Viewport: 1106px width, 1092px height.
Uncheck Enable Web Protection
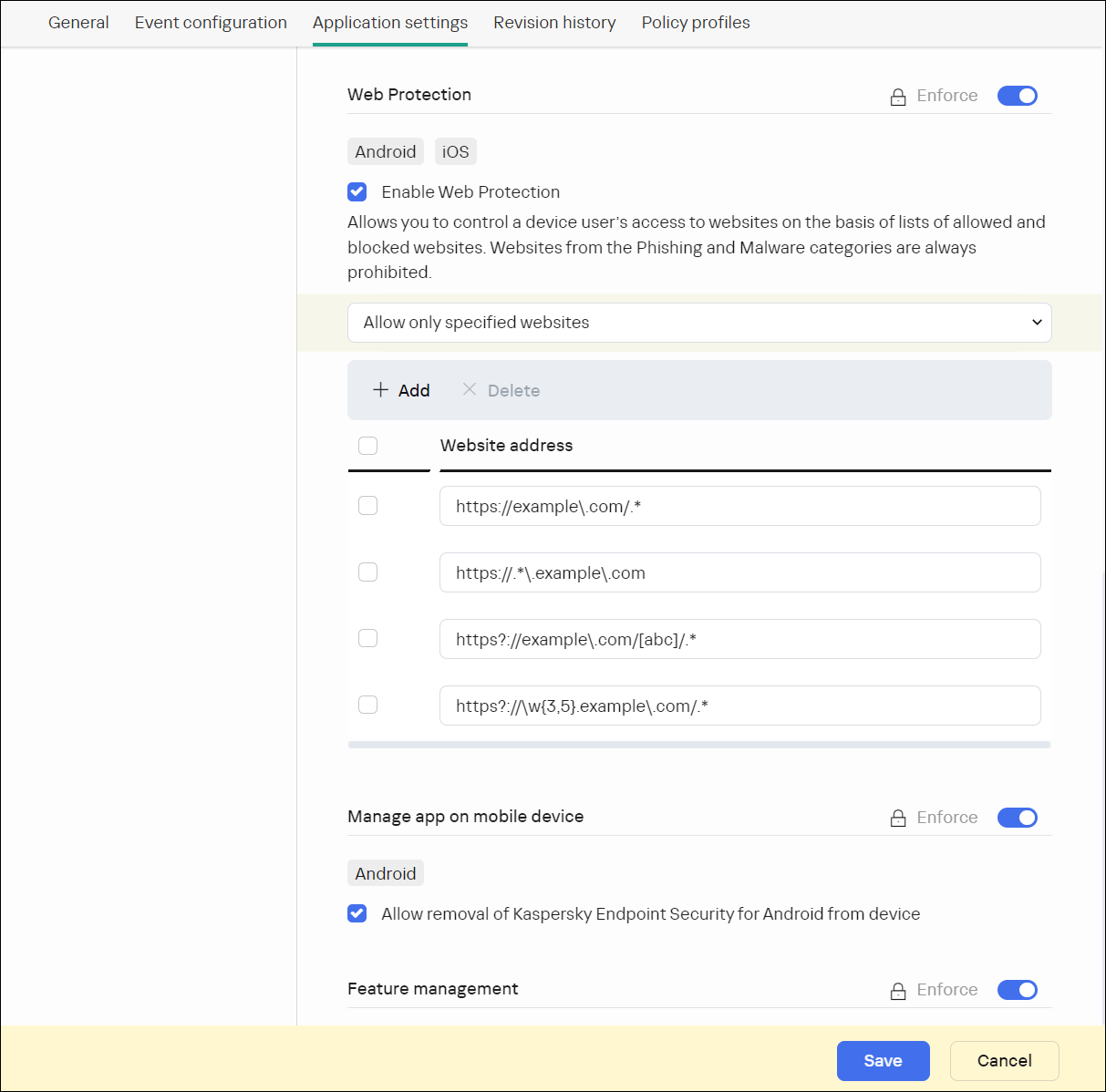357,191
